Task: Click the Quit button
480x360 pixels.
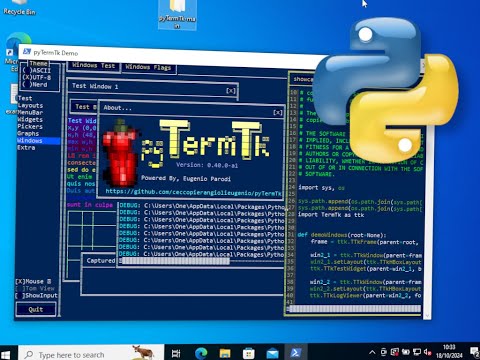Action: tap(36, 309)
